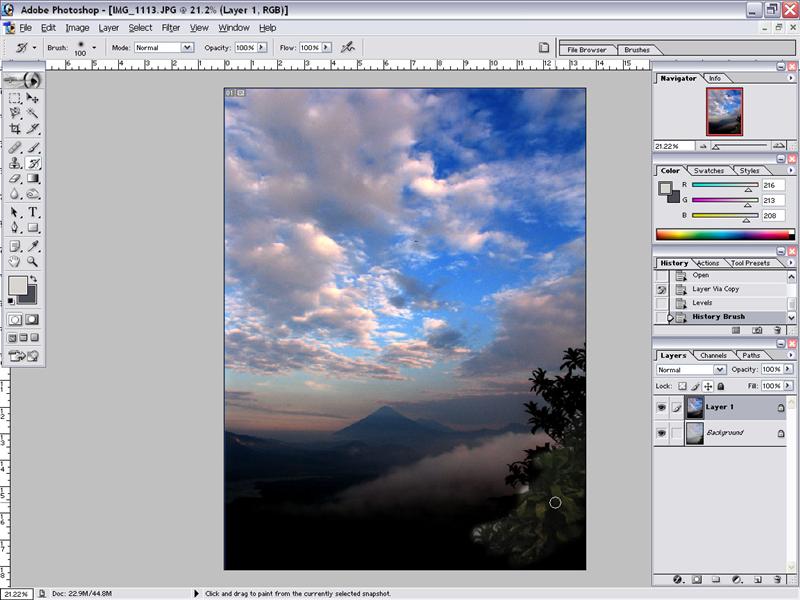Select the Magic Wand tool

33,113
